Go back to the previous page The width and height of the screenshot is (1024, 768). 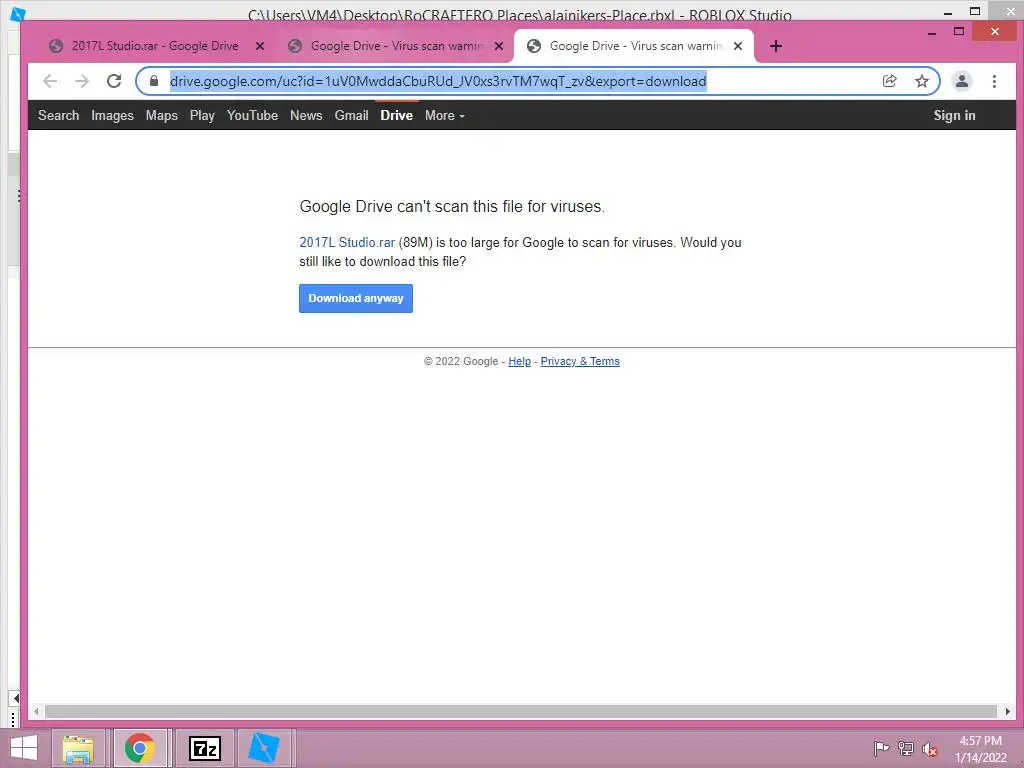point(50,81)
